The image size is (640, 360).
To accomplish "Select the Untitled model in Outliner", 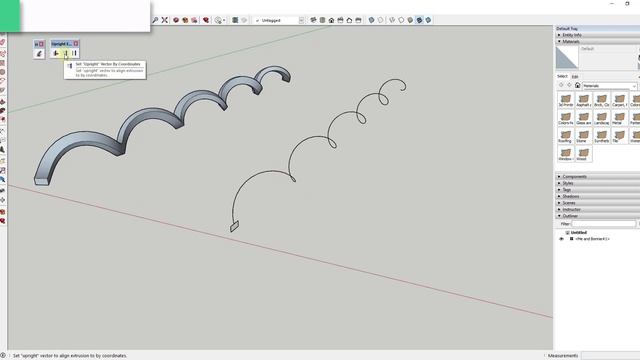I will click(578, 232).
